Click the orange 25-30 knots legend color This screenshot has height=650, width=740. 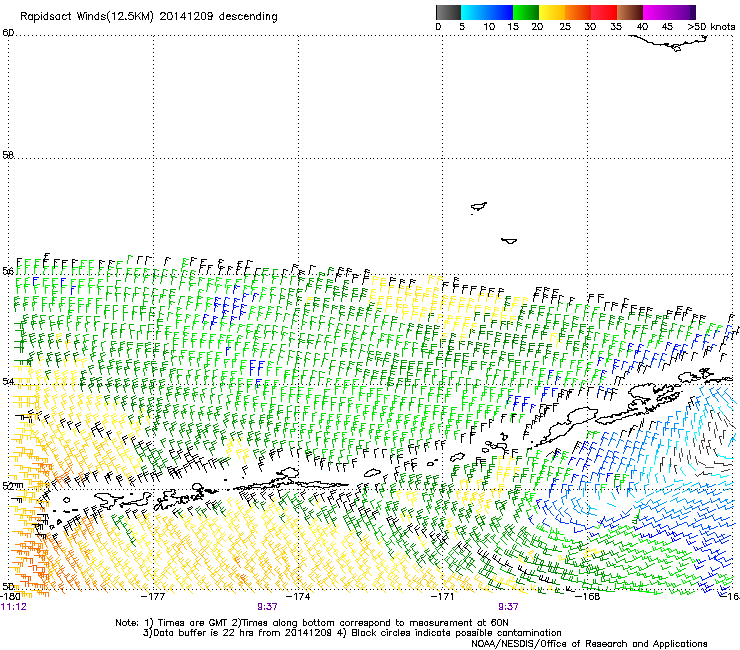tap(578, 12)
